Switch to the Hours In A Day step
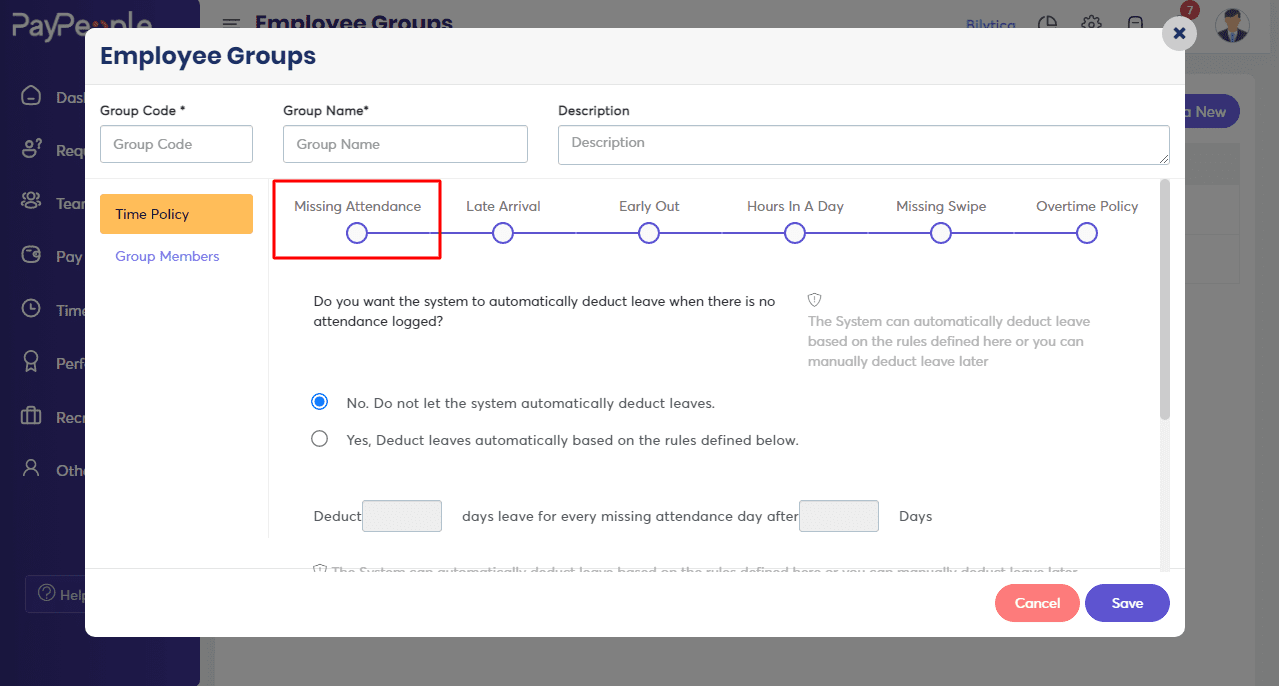 click(x=795, y=233)
